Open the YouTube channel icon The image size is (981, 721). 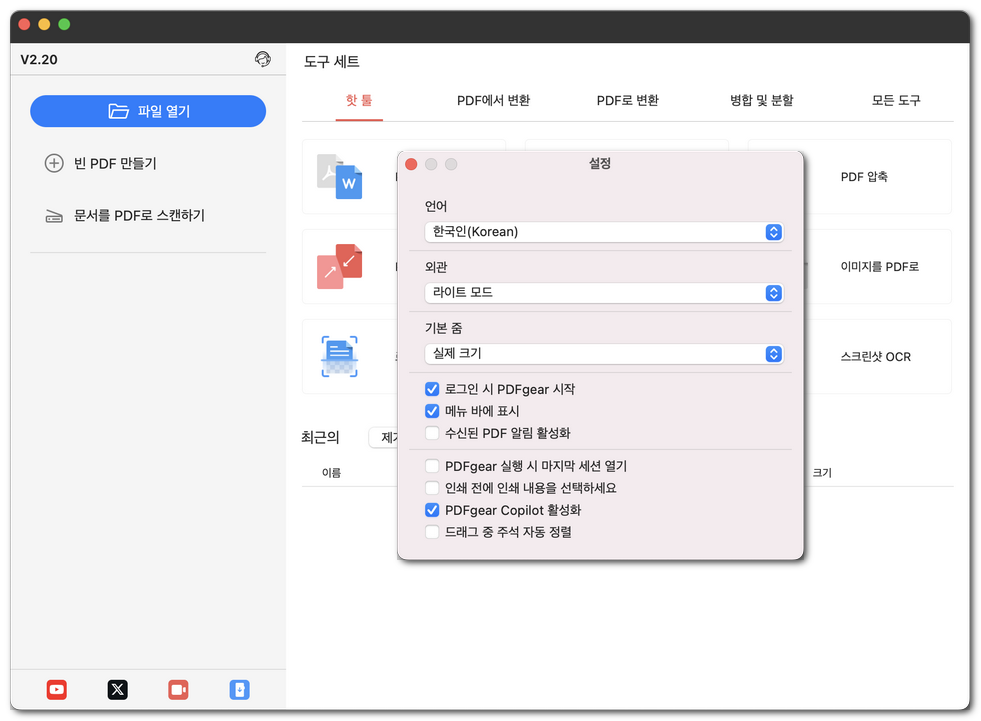coord(56,689)
